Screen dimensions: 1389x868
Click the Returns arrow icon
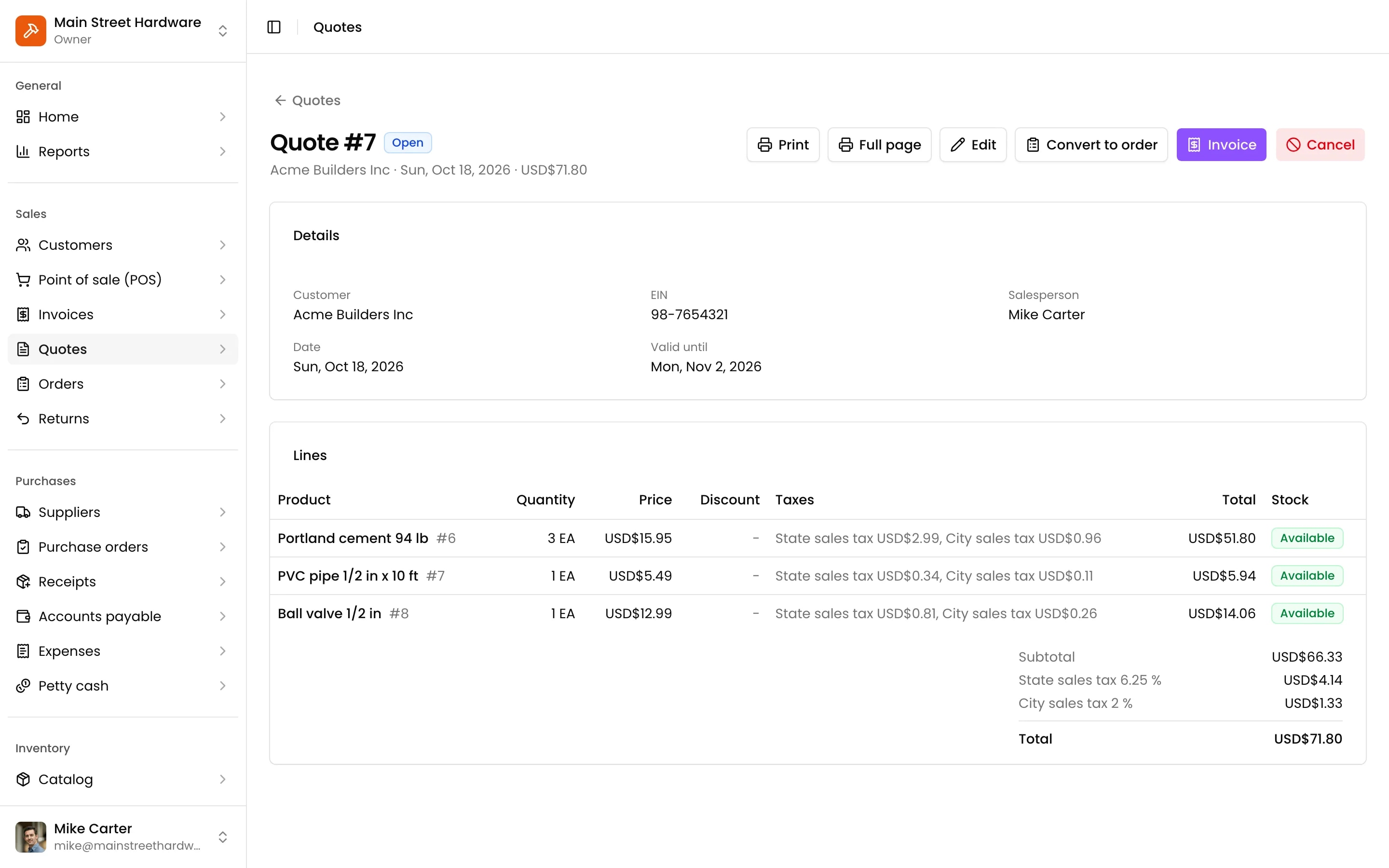click(x=23, y=419)
